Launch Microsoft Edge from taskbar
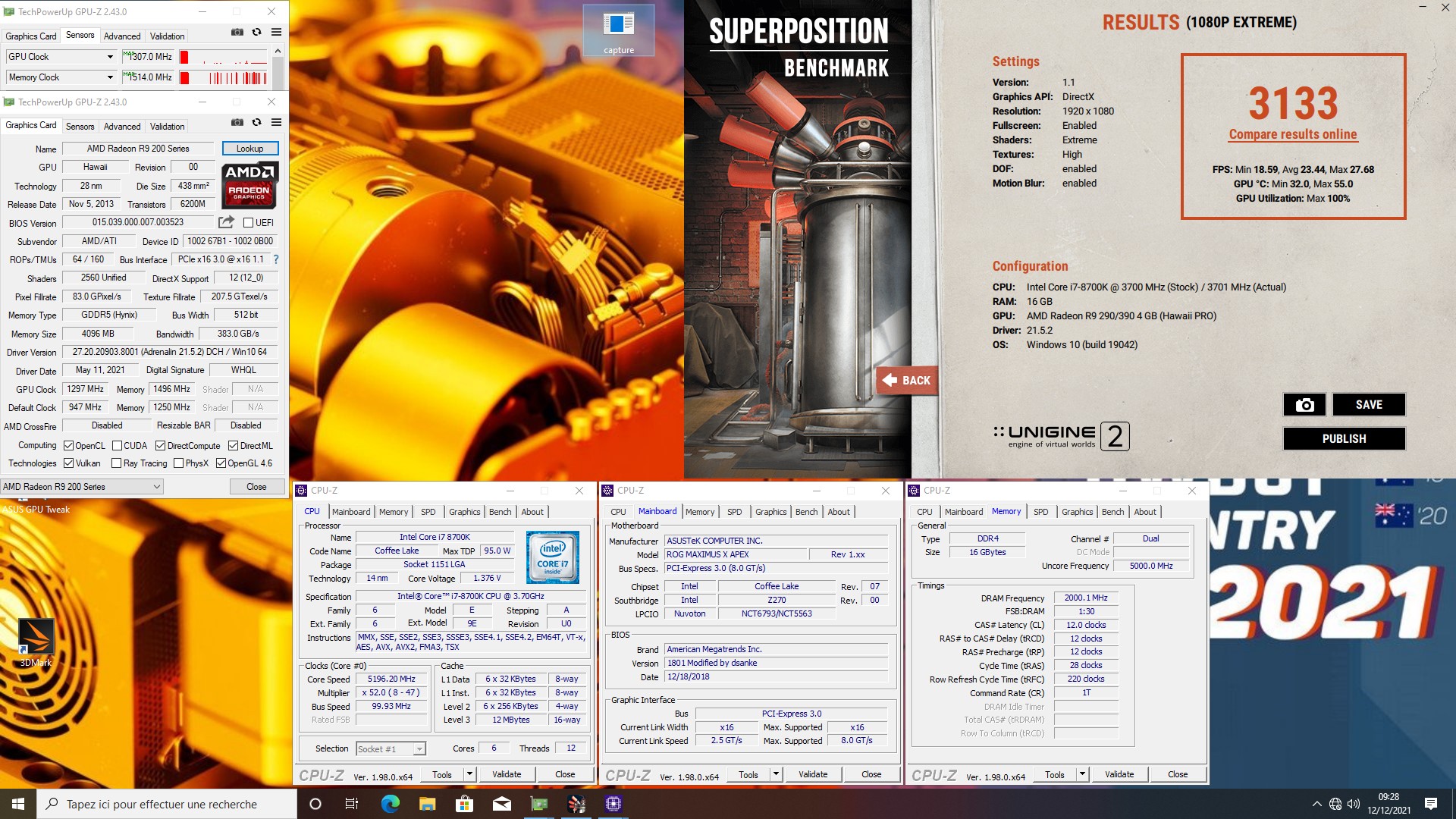This screenshot has height=819, width=1456. click(x=390, y=804)
